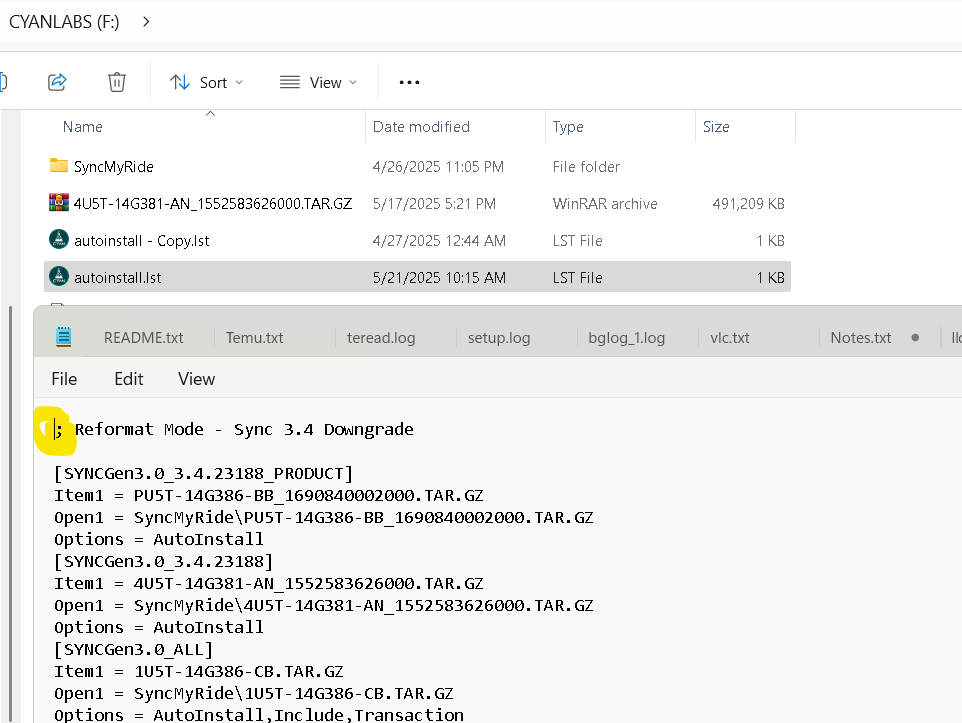The image size is (962, 723).
Task: Click the icon of autoinstall - Copy.lst
Action: [59, 239]
